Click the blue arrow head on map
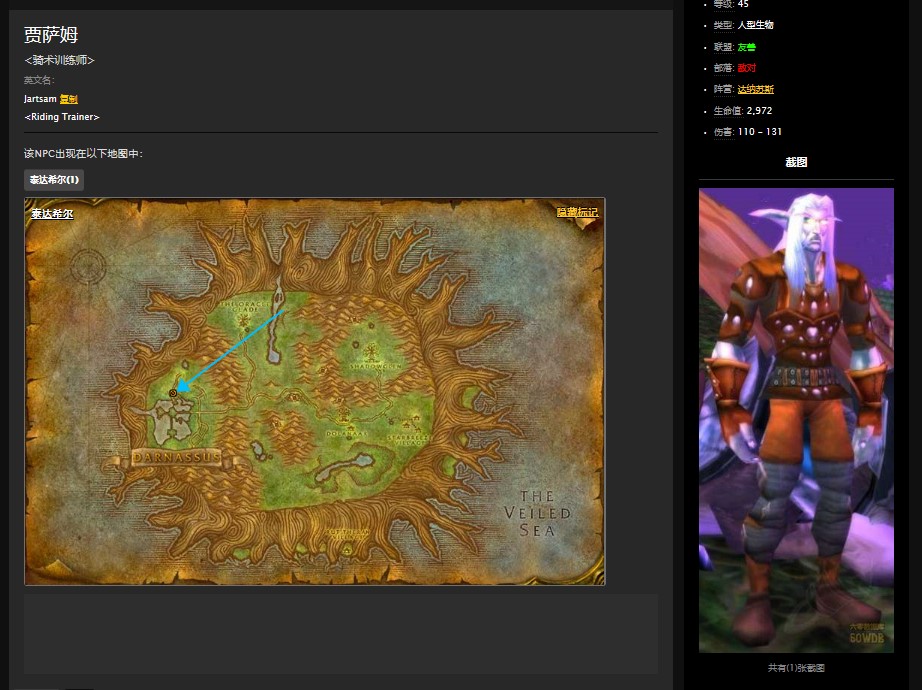The height and width of the screenshot is (690, 922). [x=183, y=384]
